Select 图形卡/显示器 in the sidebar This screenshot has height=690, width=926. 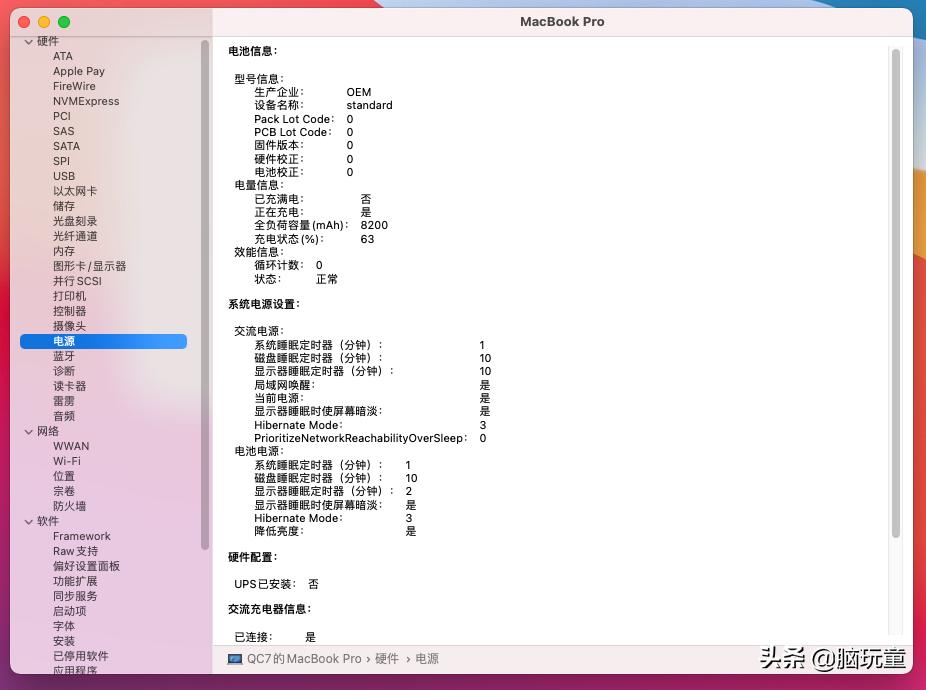tap(89, 266)
